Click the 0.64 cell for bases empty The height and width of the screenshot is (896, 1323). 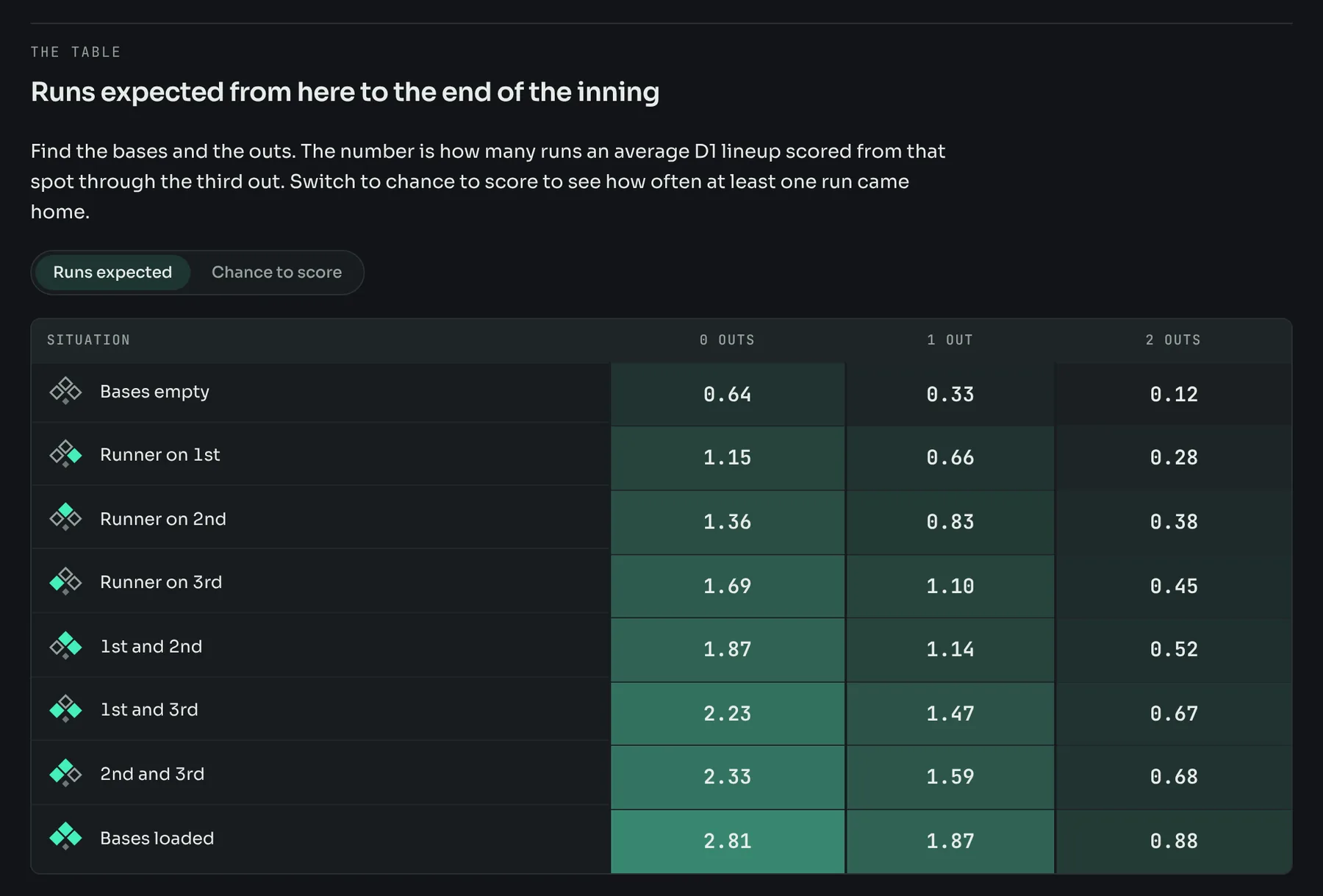(x=728, y=394)
